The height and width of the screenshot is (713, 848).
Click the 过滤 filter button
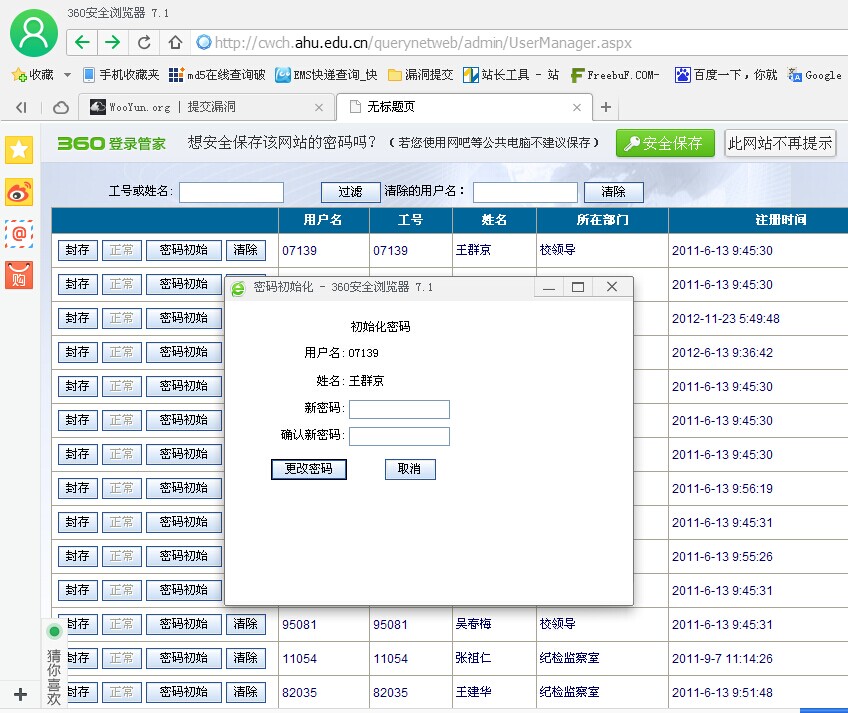click(350, 192)
